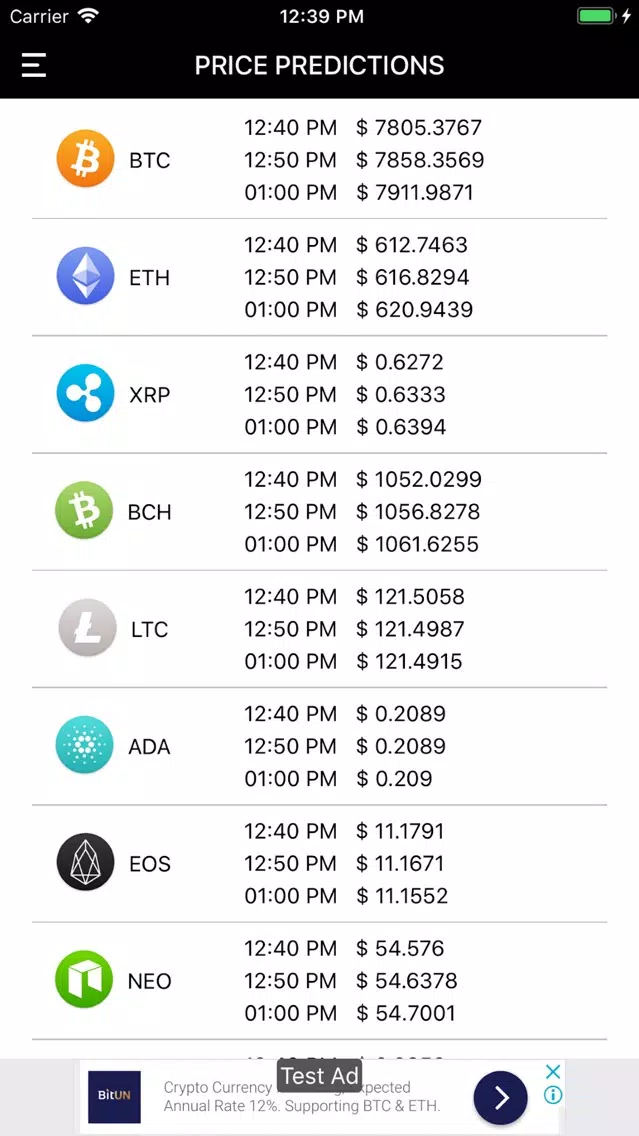This screenshot has width=639, height=1136.
Task: Tap the green Bitcoin Cash BCH icon
Action: (85, 511)
